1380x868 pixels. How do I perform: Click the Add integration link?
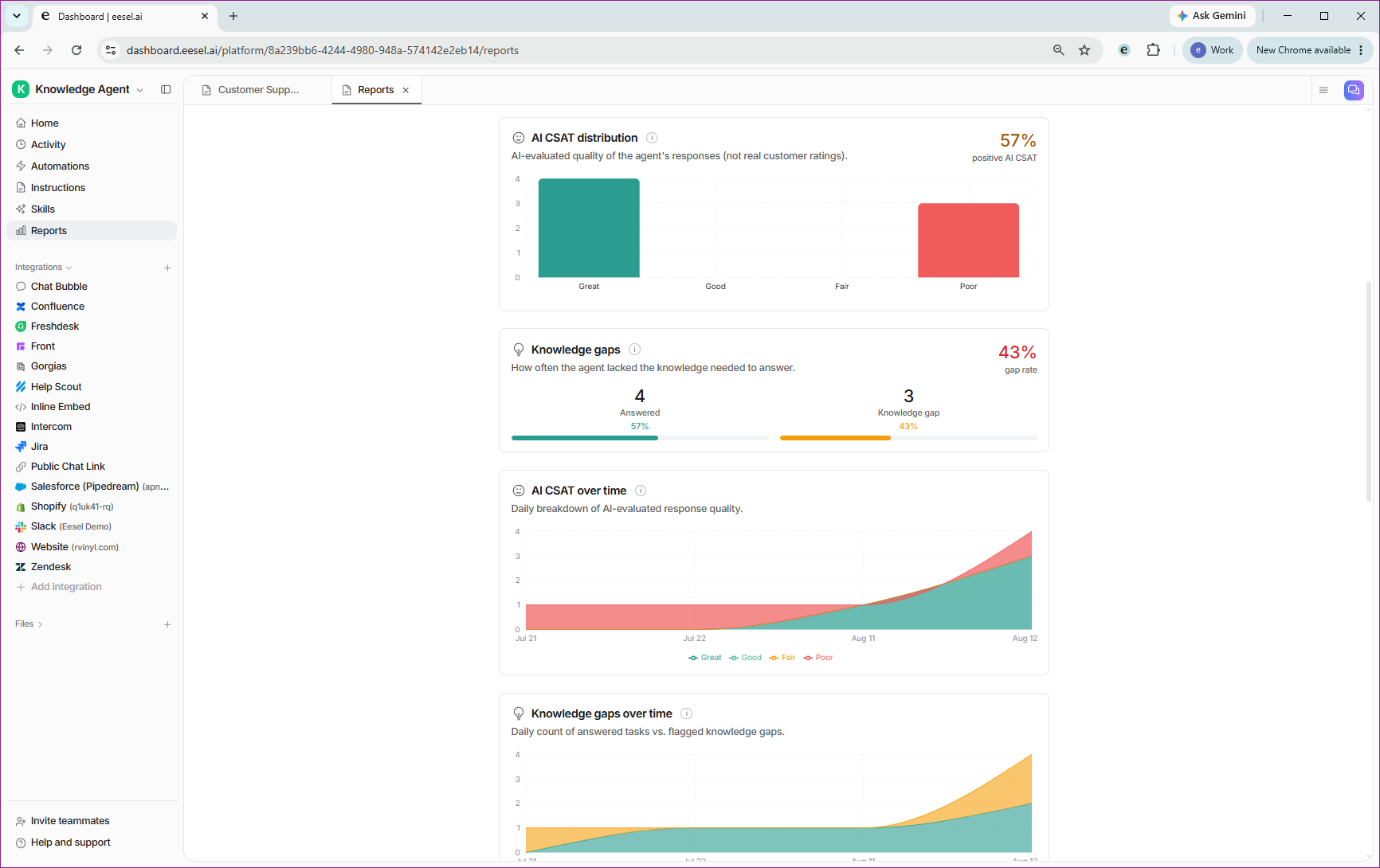coord(66,587)
